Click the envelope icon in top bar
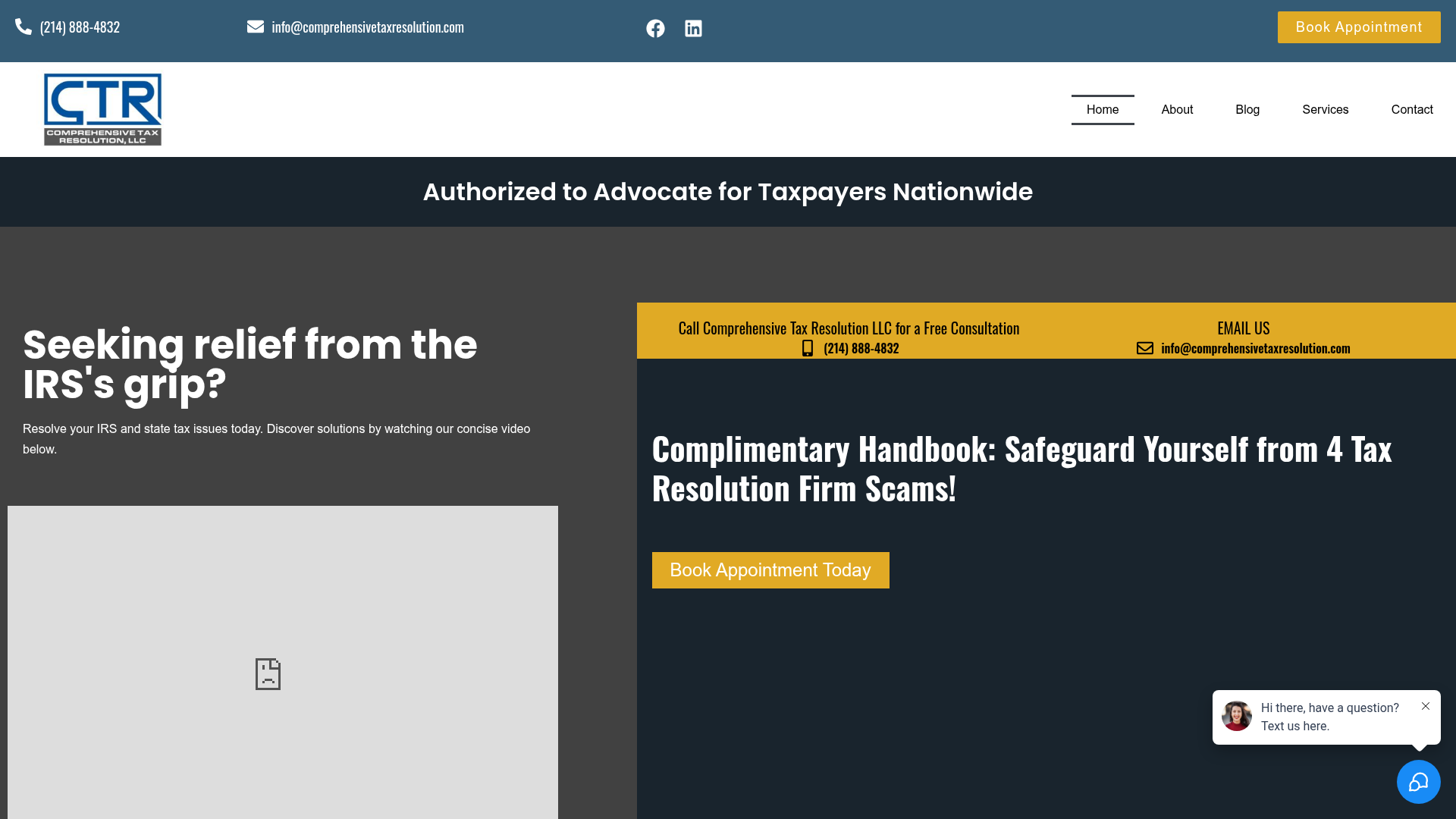Image resolution: width=1456 pixels, height=819 pixels. [256, 27]
